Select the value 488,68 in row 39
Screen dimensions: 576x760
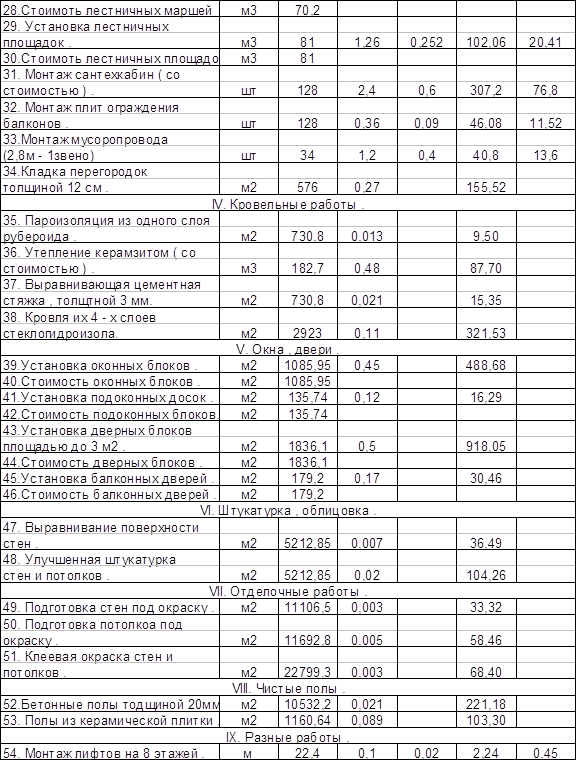486,365
